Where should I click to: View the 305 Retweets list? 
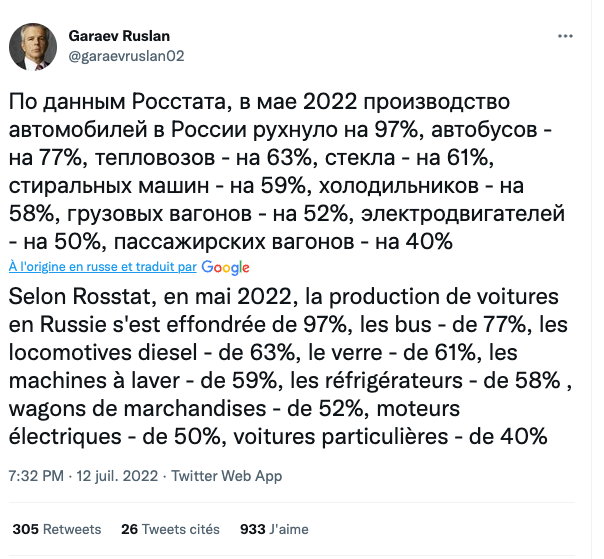(x=57, y=529)
